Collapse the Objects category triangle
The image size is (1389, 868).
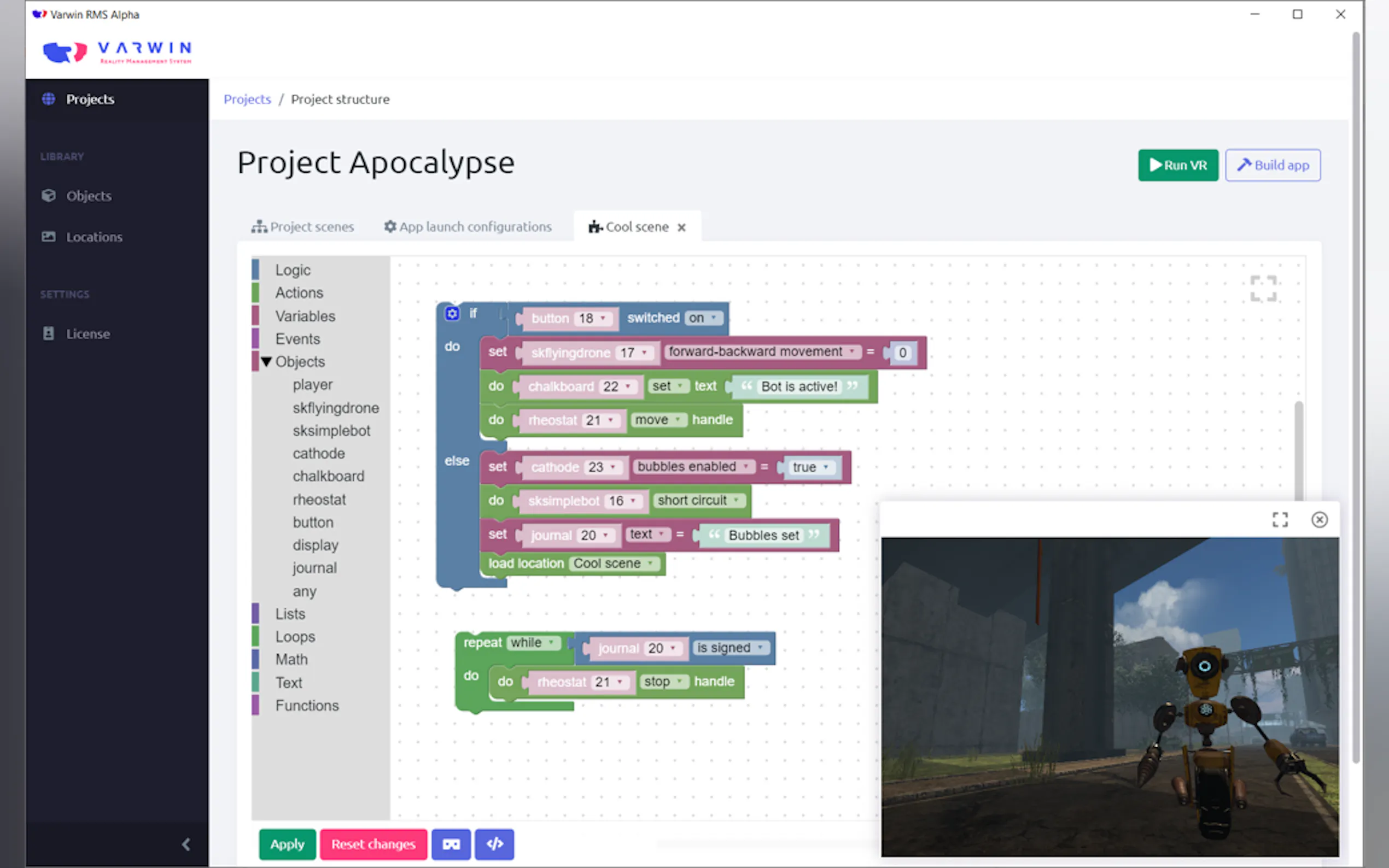pyautogui.click(x=266, y=362)
